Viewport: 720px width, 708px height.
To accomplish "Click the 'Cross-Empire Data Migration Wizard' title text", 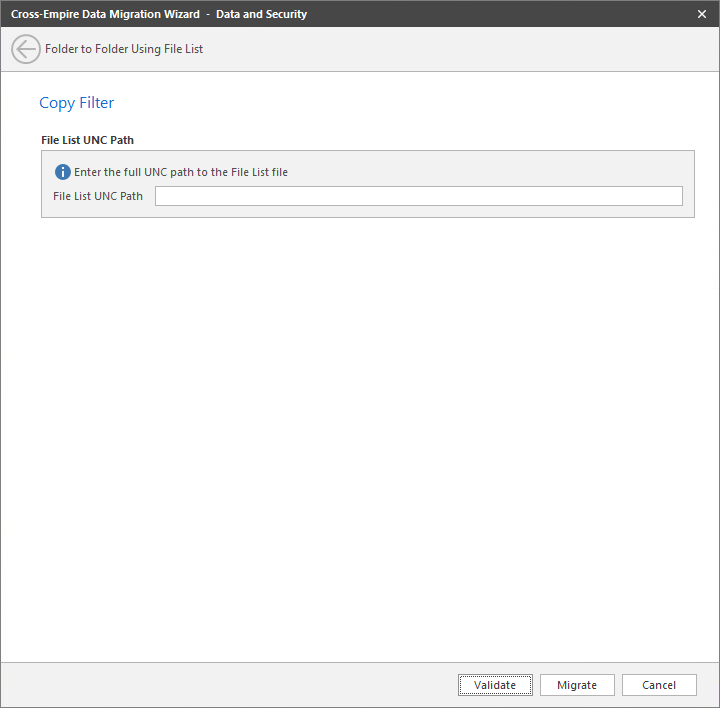I will tap(105, 14).
